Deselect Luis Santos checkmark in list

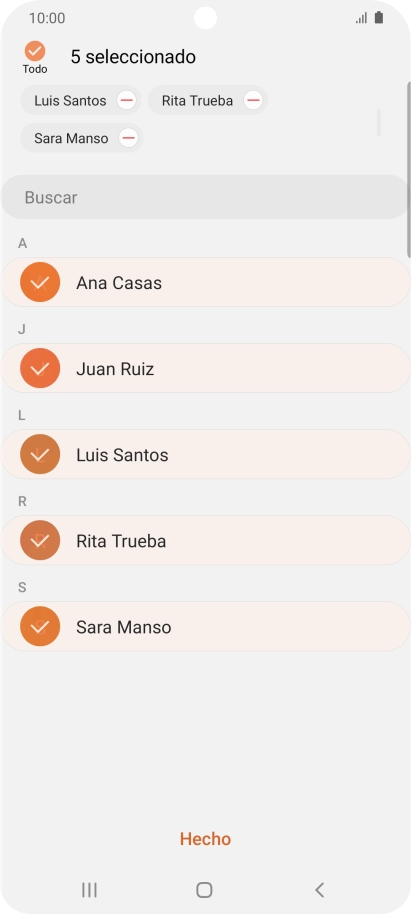pyautogui.click(x=40, y=455)
